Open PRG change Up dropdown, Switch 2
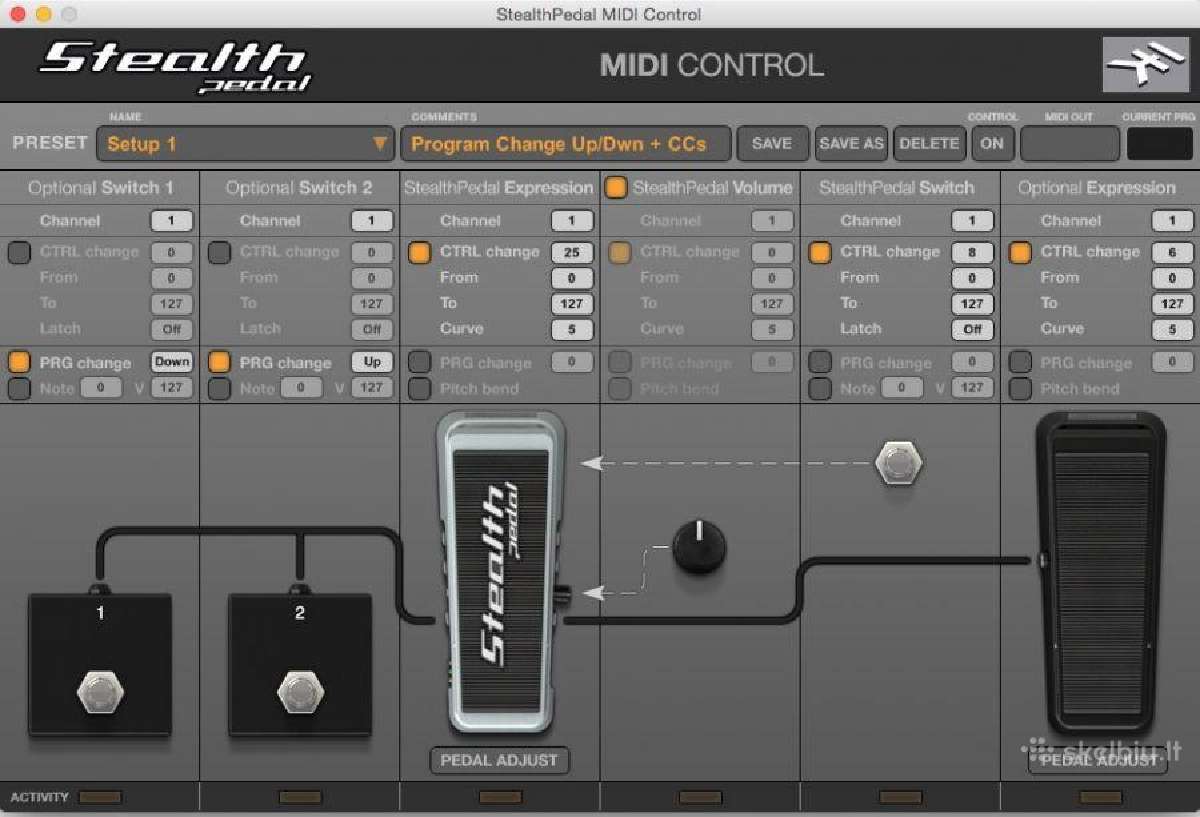 [x=372, y=363]
